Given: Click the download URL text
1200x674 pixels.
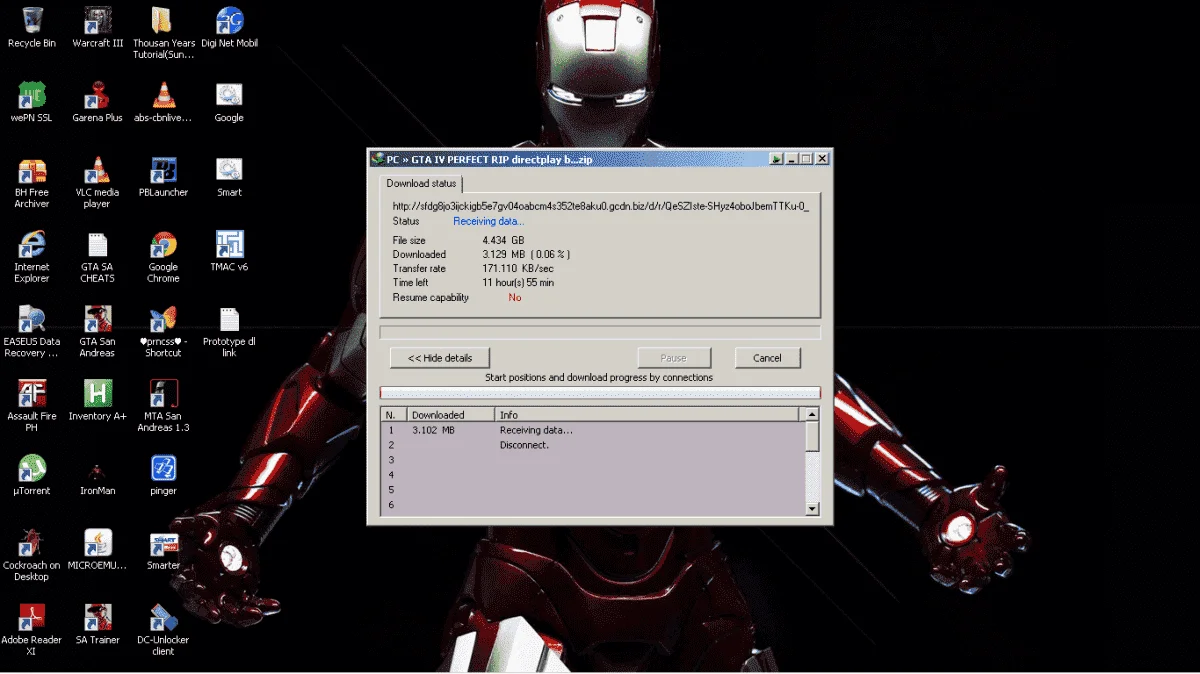Looking at the screenshot, I should pos(601,206).
